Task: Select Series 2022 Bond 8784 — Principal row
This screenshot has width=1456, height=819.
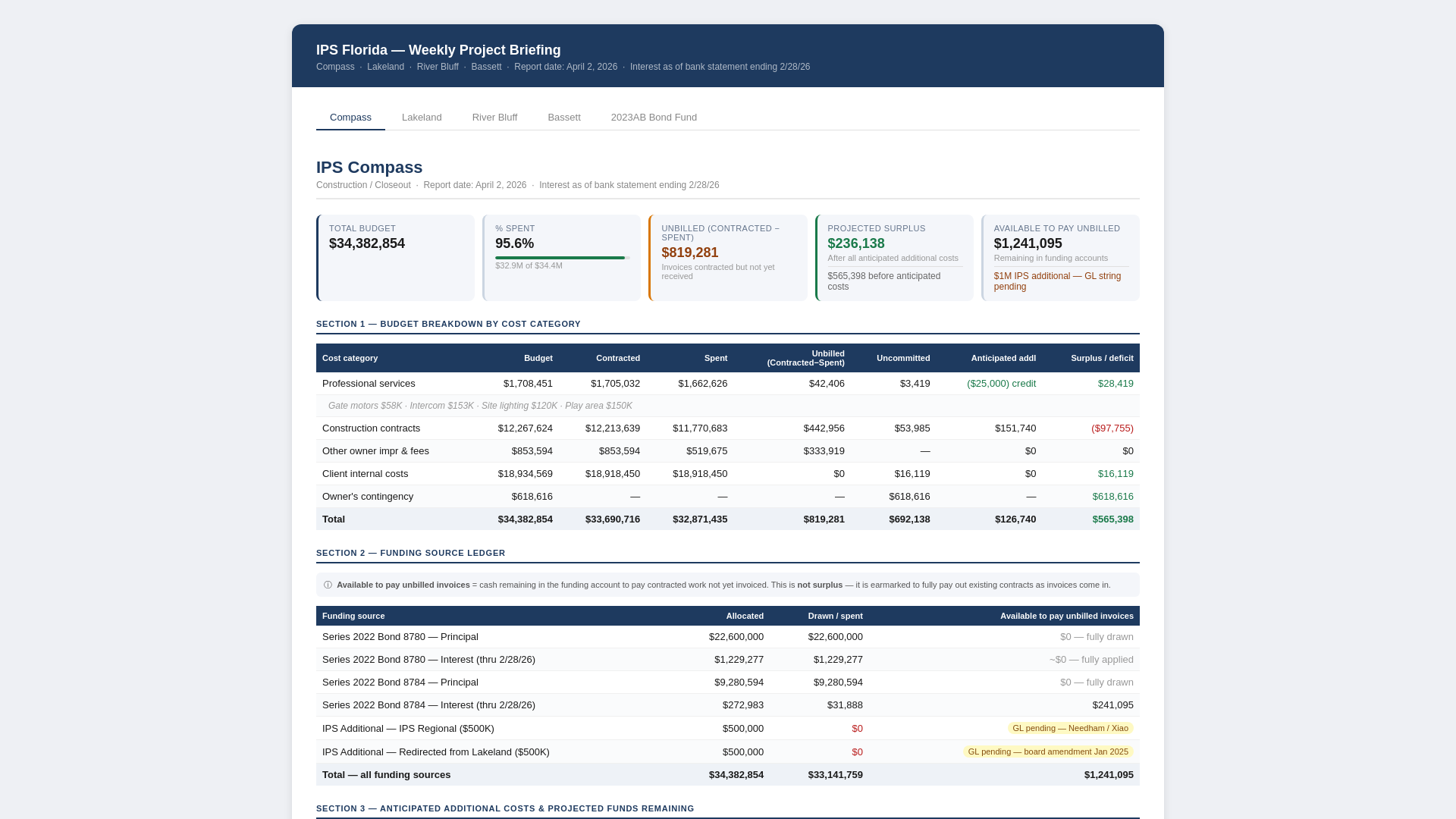Action: pyautogui.click(x=728, y=682)
